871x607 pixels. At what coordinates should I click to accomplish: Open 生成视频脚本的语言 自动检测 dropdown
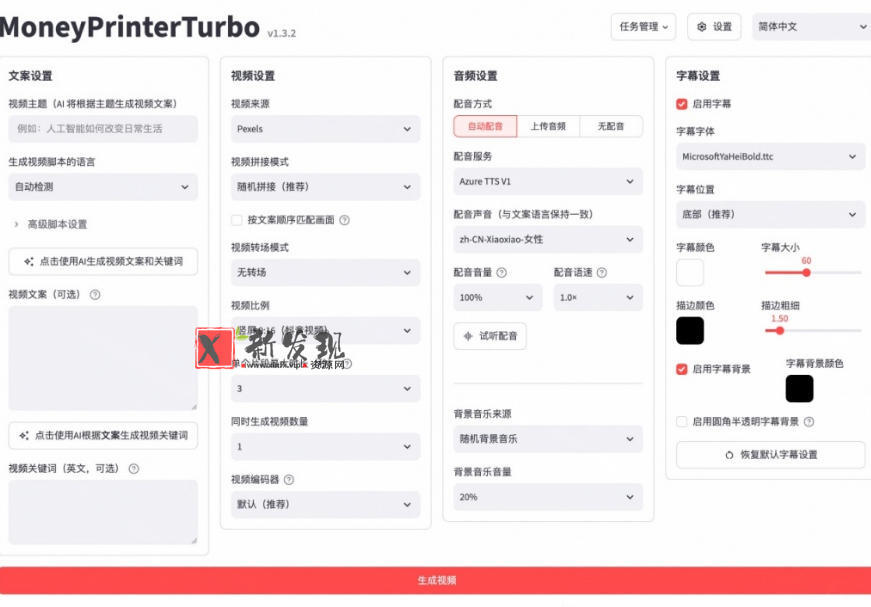103,187
